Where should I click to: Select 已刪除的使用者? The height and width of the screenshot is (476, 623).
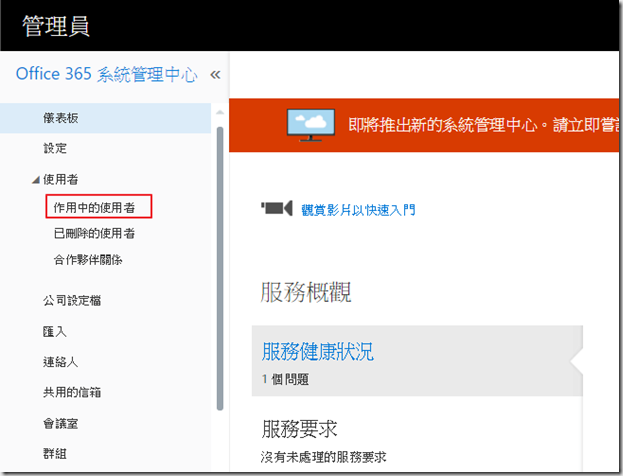click(x=94, y=233)
